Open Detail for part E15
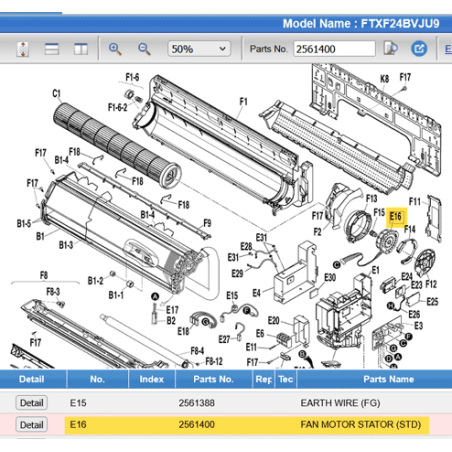This screenshot has height=452, width=452. click(32, 403)
